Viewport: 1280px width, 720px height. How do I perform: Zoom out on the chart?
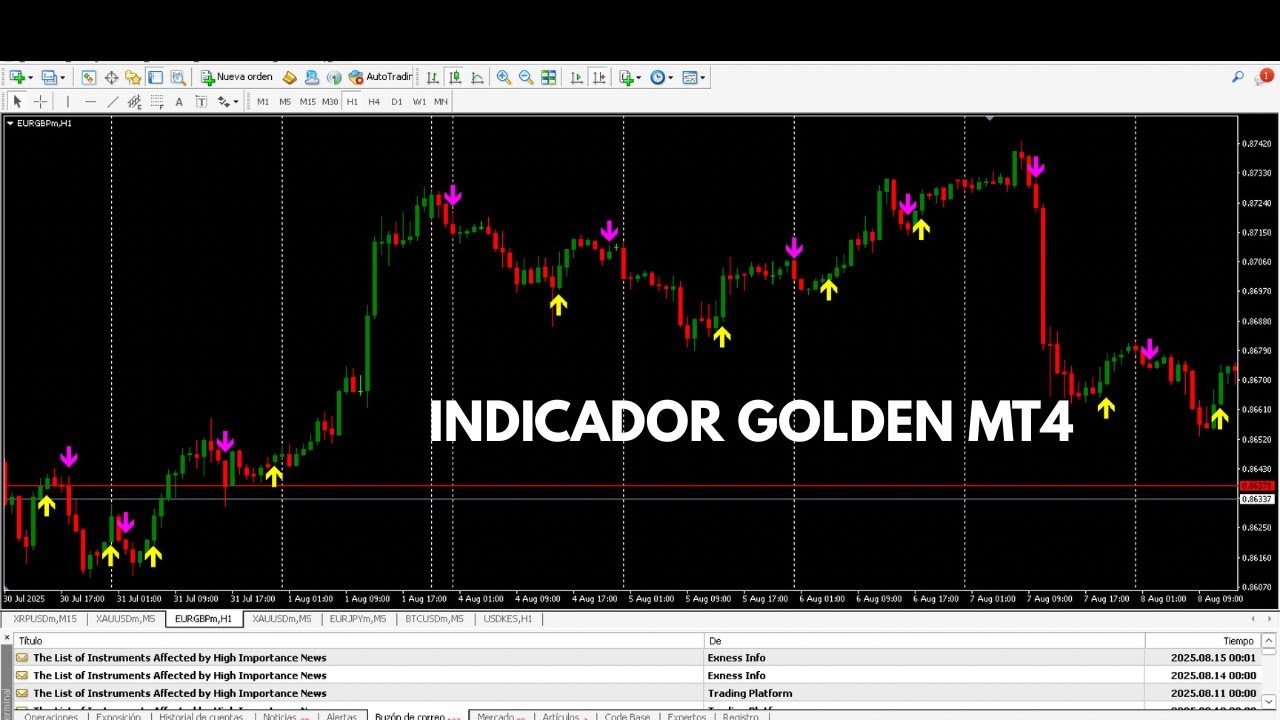[x=526, y=77]
